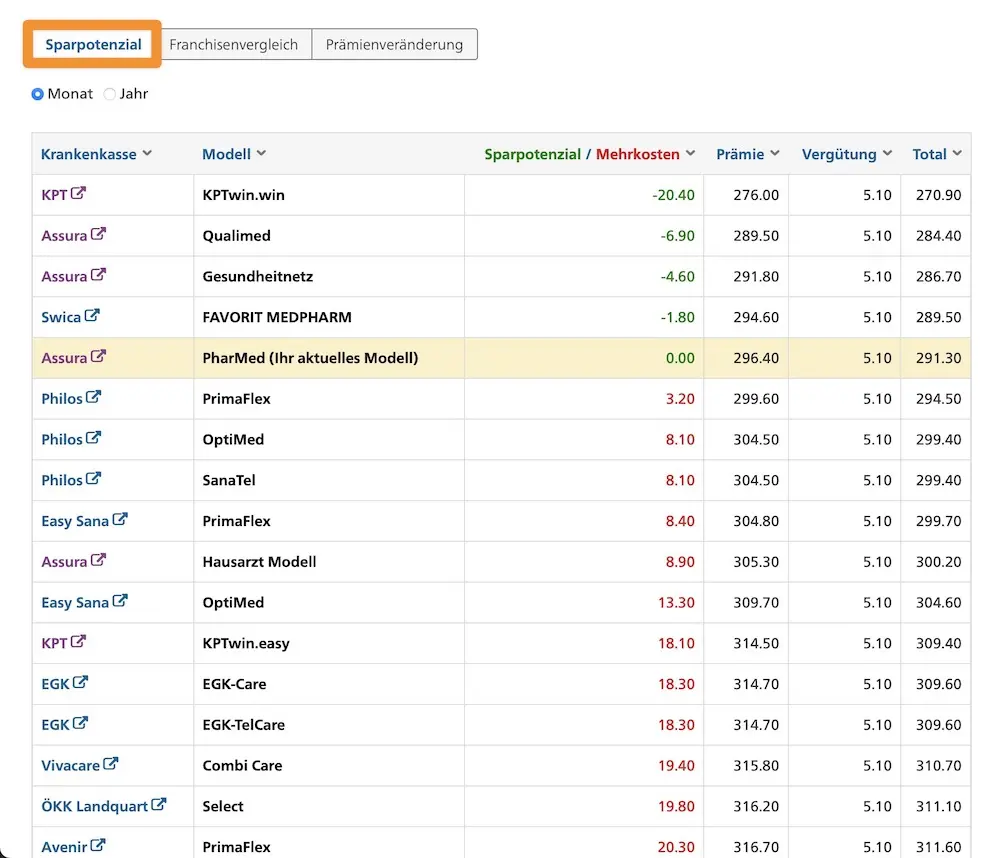Click the Total column sort chevron
The image size is (1000, 858).
957,153
